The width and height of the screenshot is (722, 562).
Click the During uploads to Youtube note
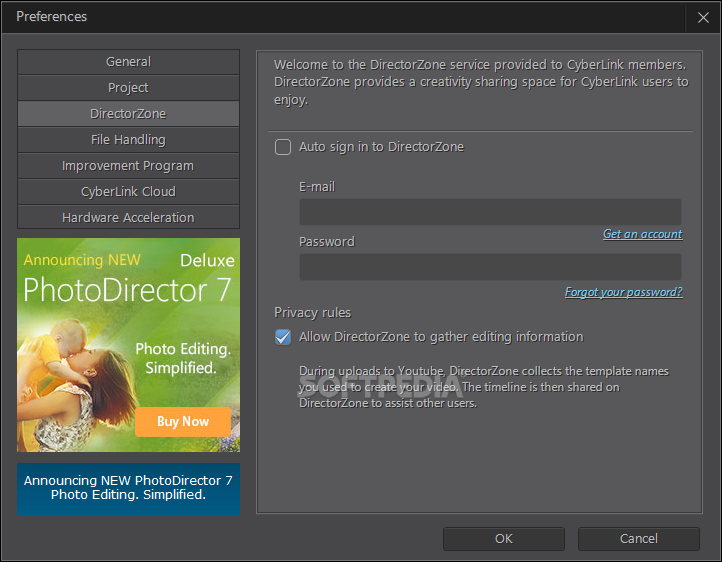pyautogui.click(x=483, y=387)
